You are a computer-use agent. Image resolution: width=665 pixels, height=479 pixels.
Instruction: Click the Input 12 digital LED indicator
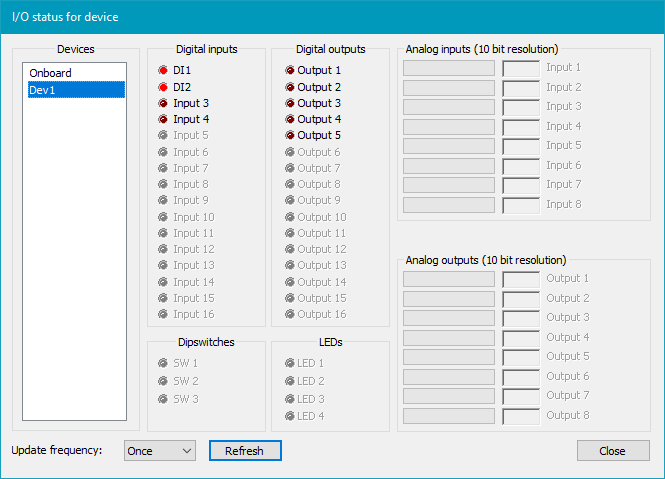[x=163, y=249]
